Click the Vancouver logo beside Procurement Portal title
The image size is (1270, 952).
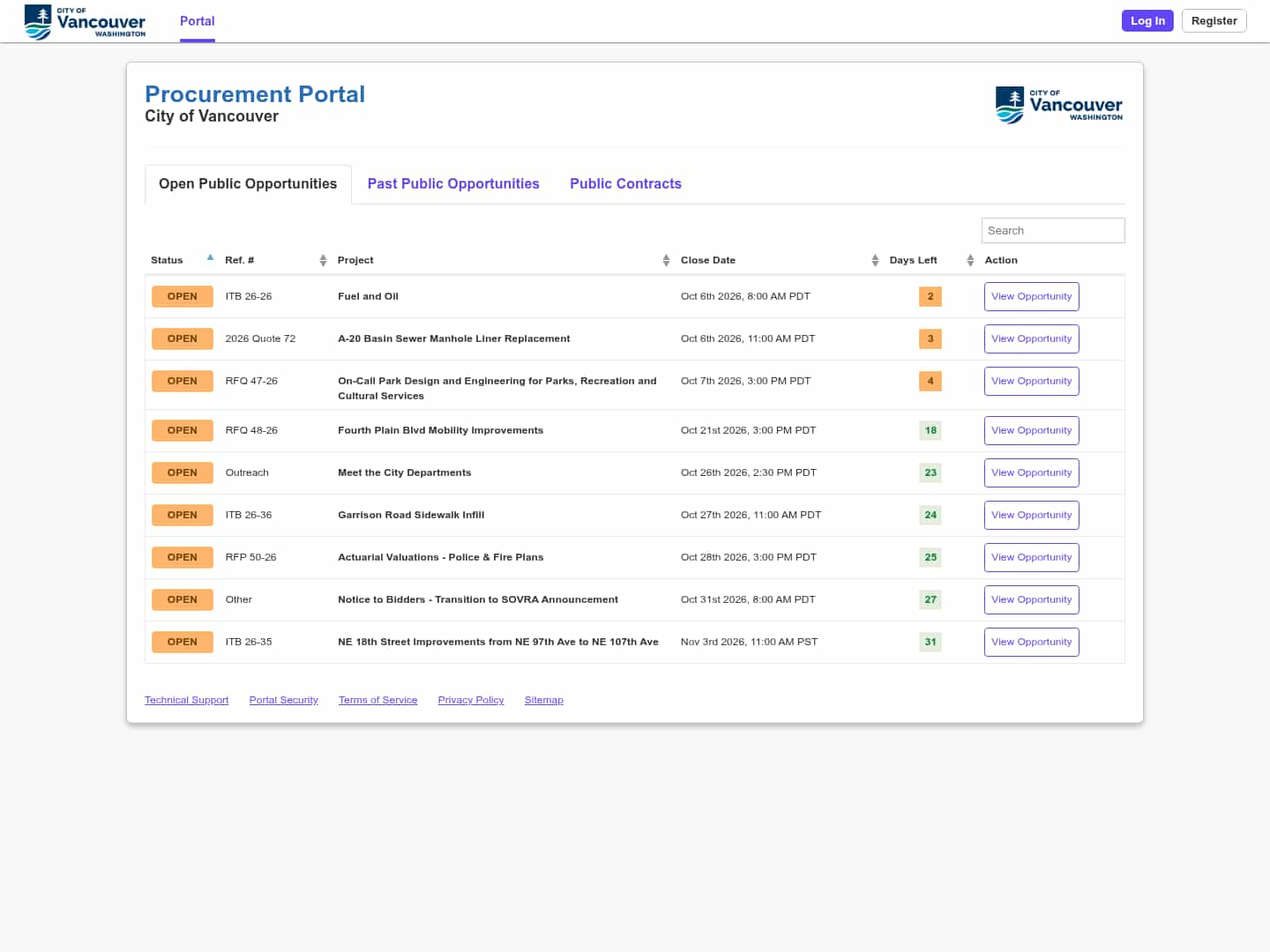1059,105
